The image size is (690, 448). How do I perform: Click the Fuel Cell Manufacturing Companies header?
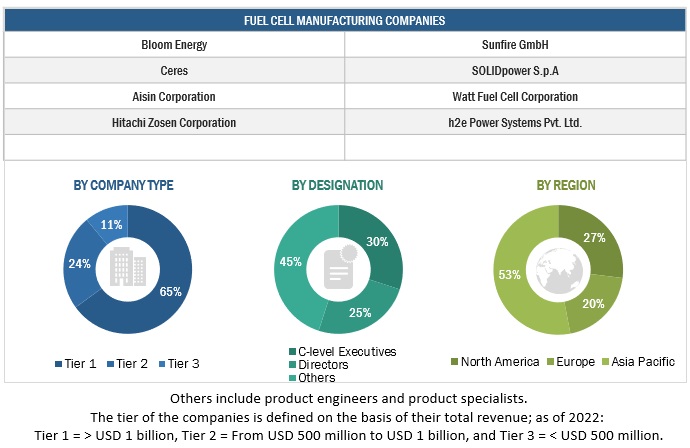[344, 19]
